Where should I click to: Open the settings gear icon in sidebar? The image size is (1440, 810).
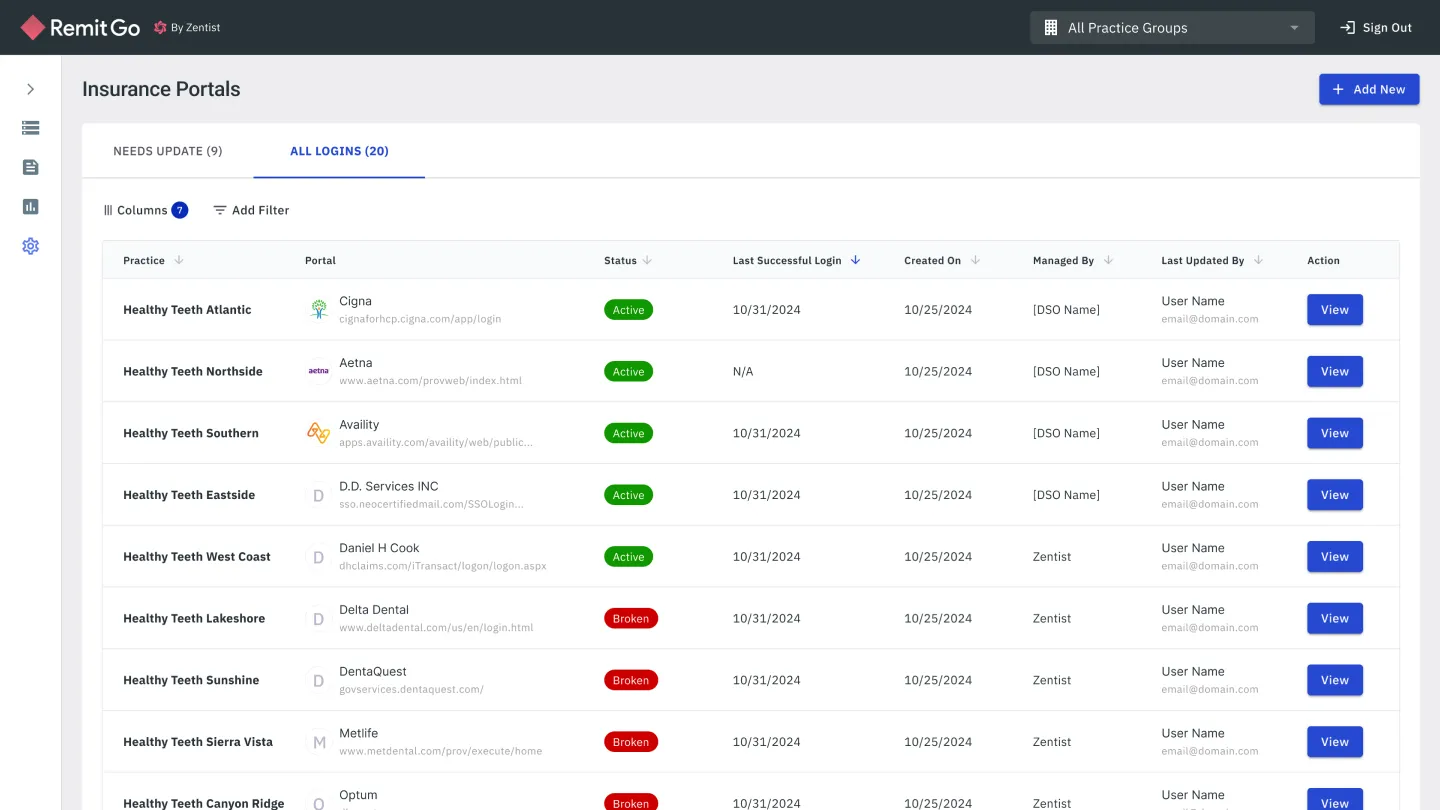point(30,246)
